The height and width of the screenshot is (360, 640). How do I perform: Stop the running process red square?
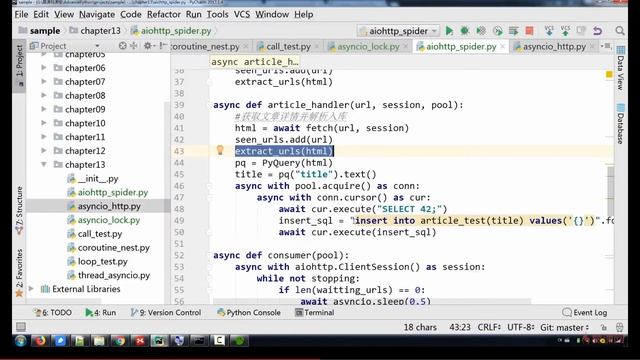[x=529, y=31]
